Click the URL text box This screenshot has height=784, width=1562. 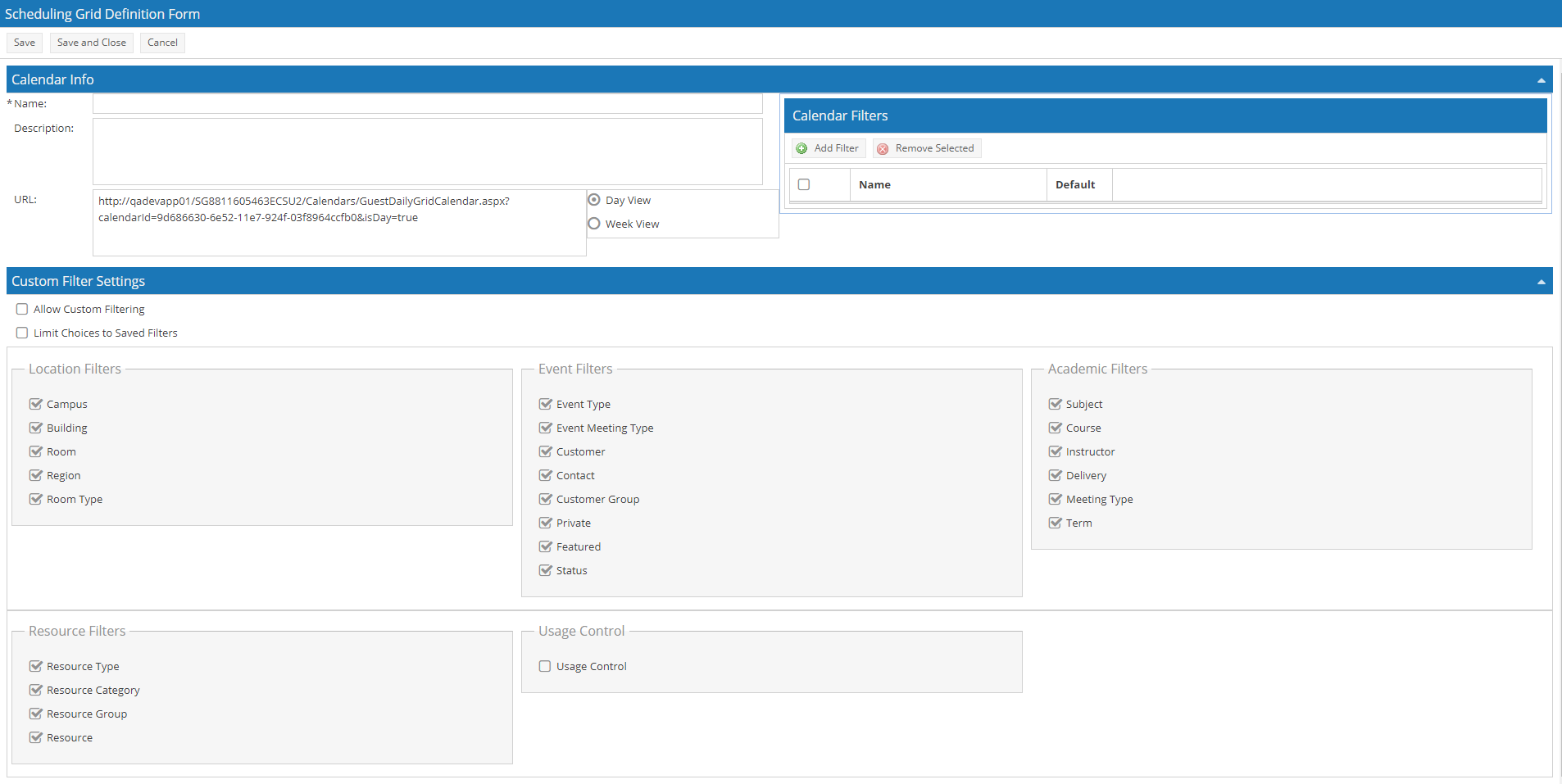coord(339,223)
